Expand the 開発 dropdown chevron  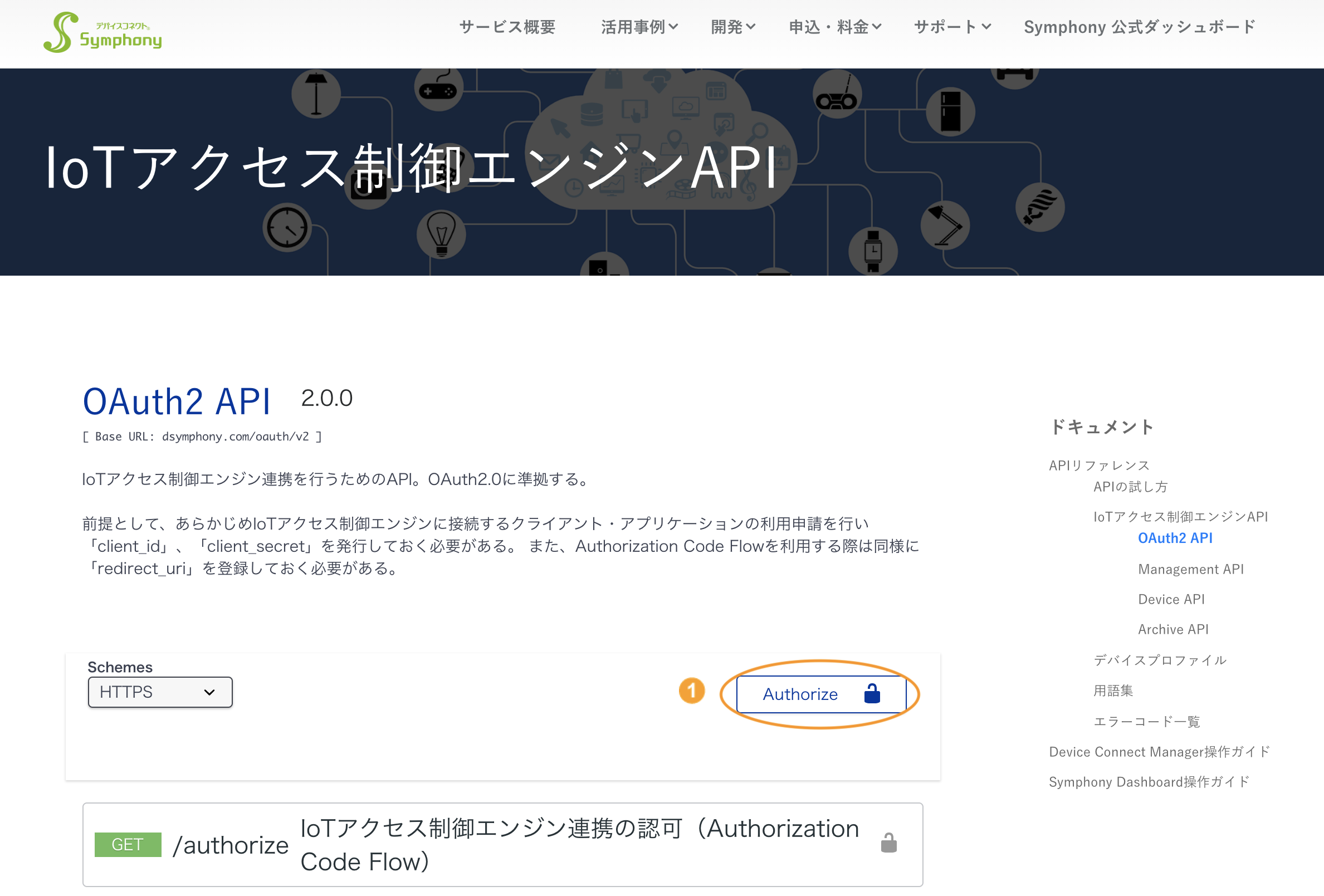[750, 27]
